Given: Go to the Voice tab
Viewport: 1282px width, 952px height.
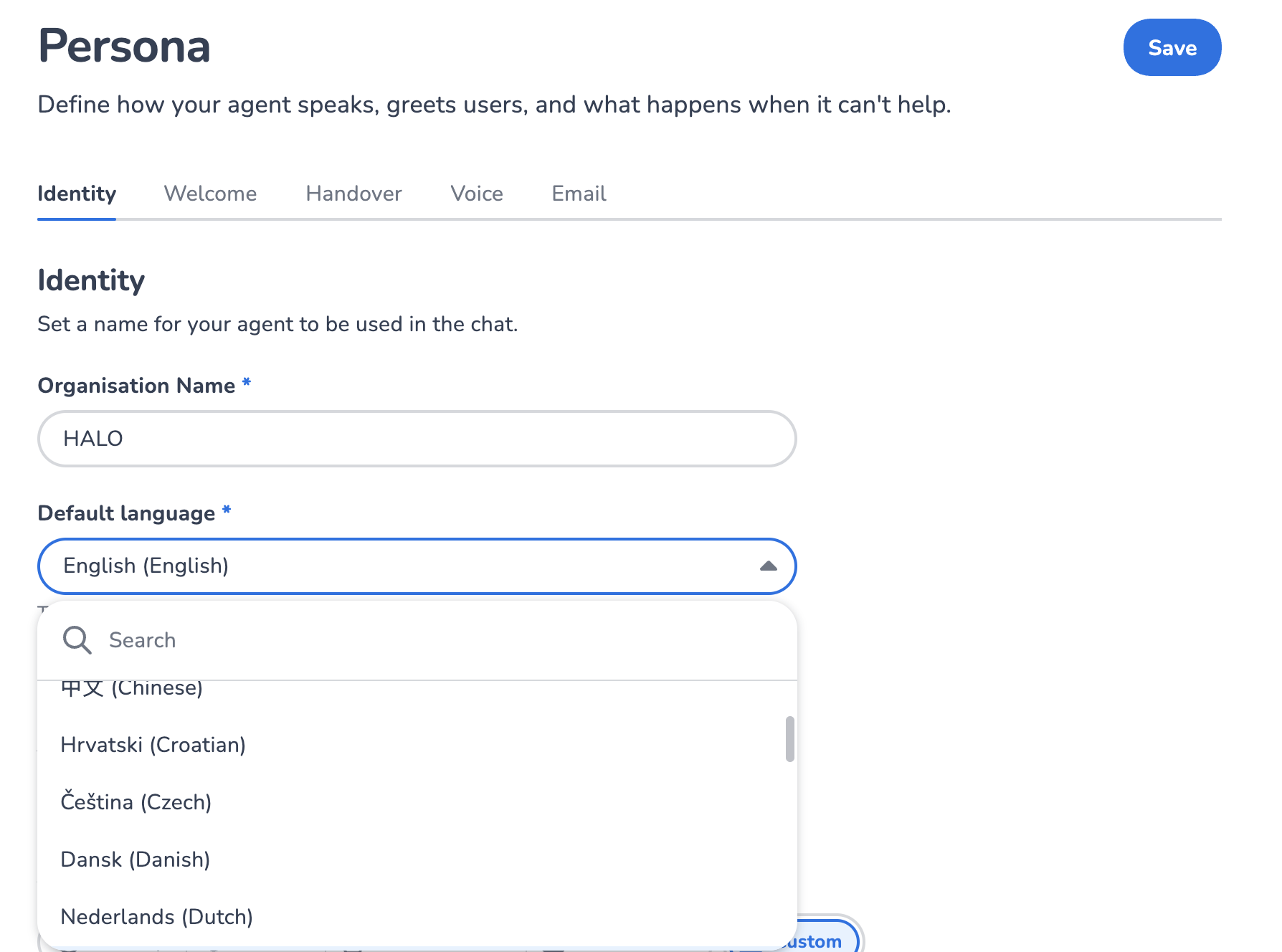Looking at the screenshot, I should coord(477,194).
